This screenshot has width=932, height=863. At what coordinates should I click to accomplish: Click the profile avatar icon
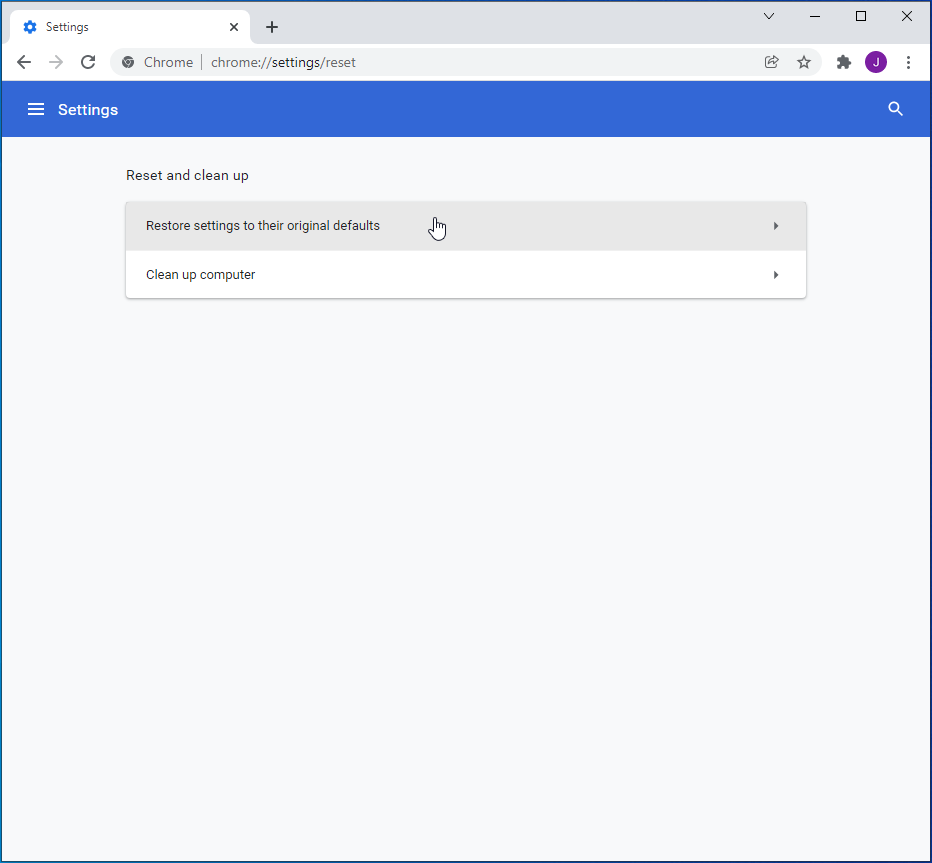[876, 62]
